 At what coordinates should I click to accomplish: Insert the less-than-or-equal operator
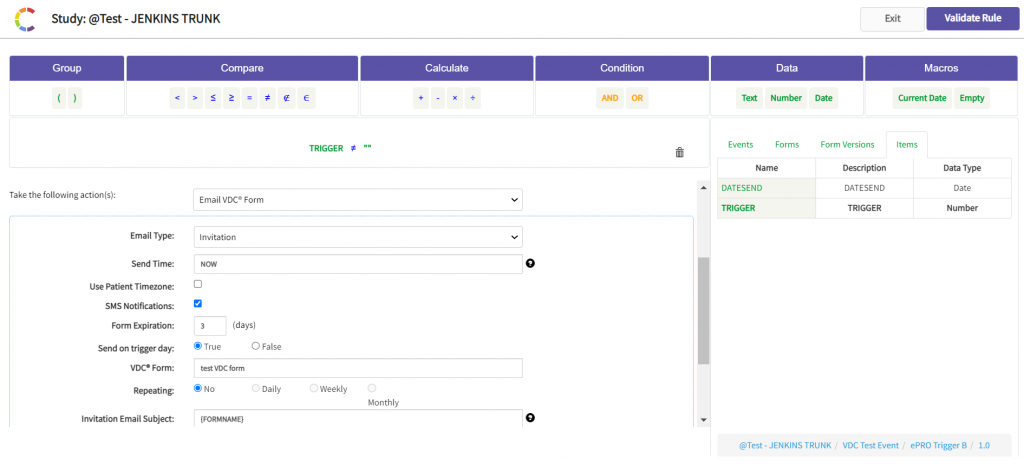click(x=213, y=98)
